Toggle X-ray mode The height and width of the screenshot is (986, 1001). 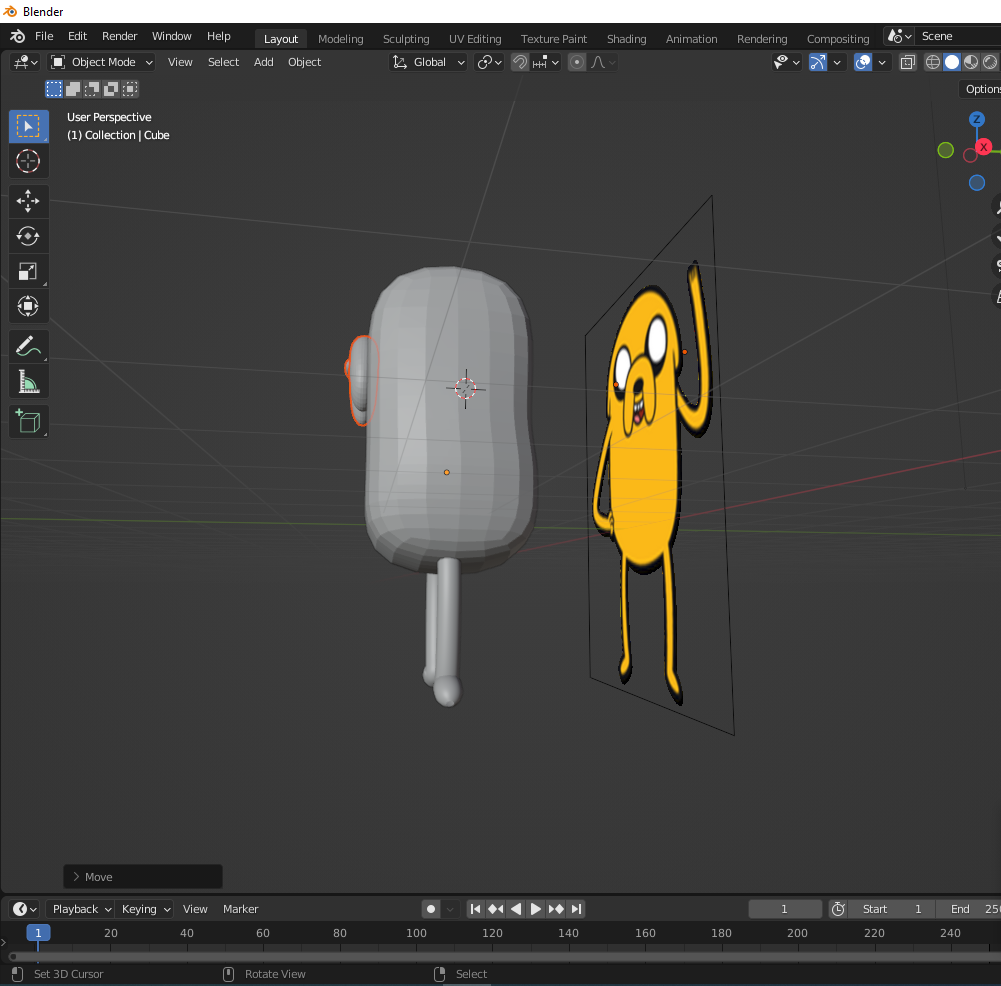pos(907,62)
